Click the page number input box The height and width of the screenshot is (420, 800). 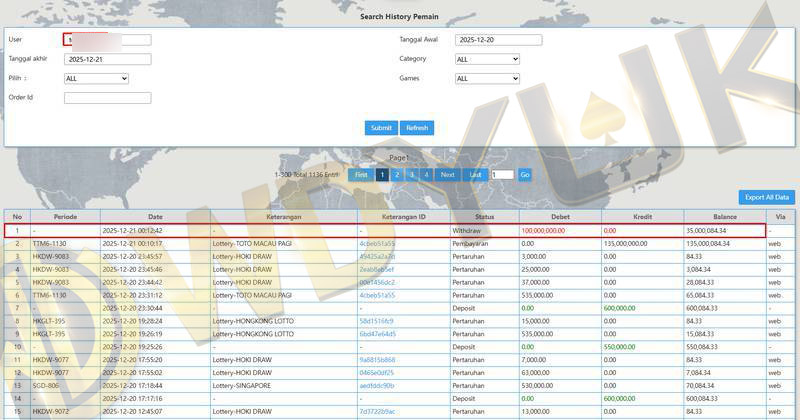coord(502,175)
